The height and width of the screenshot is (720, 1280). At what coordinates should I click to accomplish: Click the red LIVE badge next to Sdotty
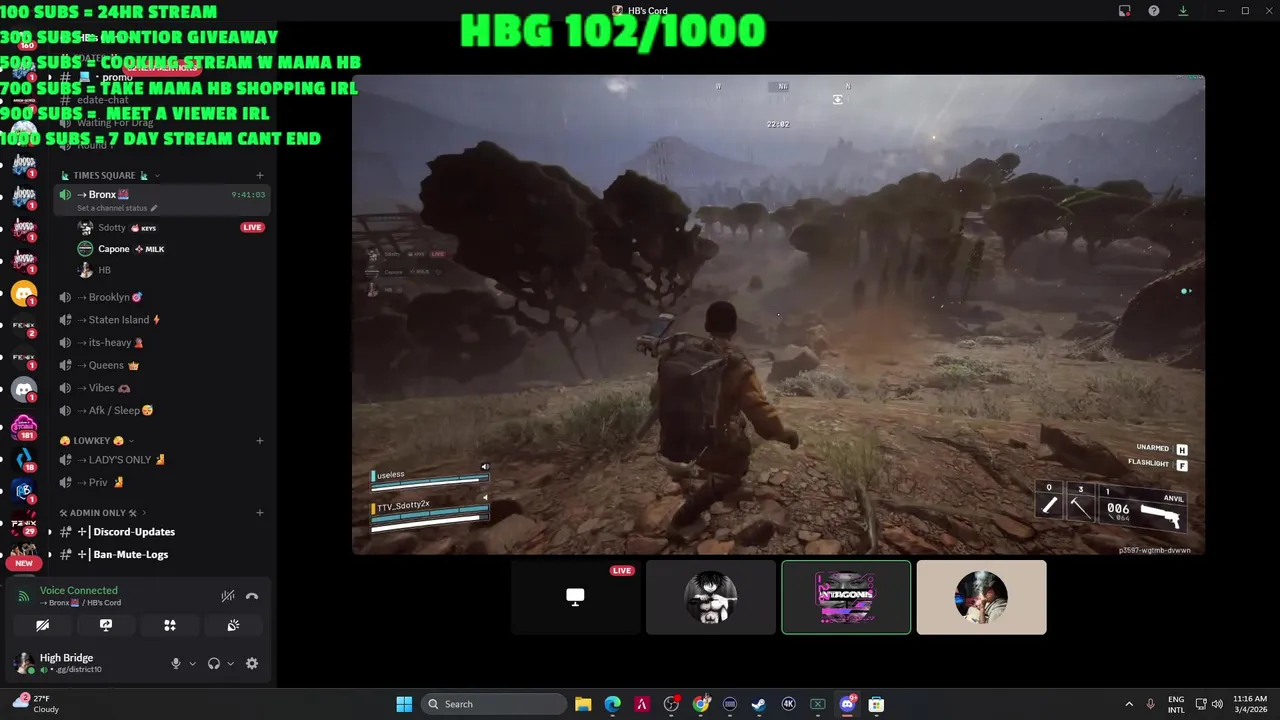(x=252, y=228)
